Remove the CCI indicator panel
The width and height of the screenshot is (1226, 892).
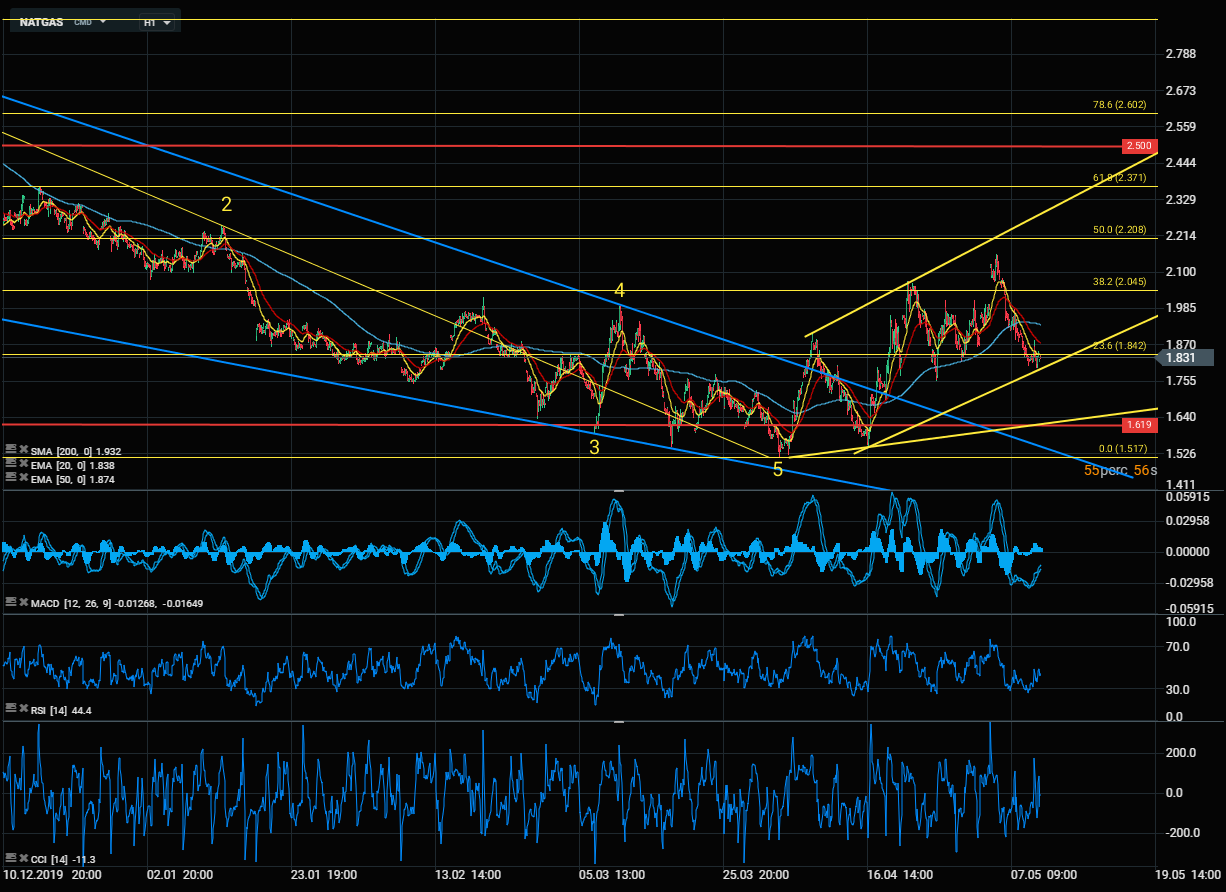(23, 858)
